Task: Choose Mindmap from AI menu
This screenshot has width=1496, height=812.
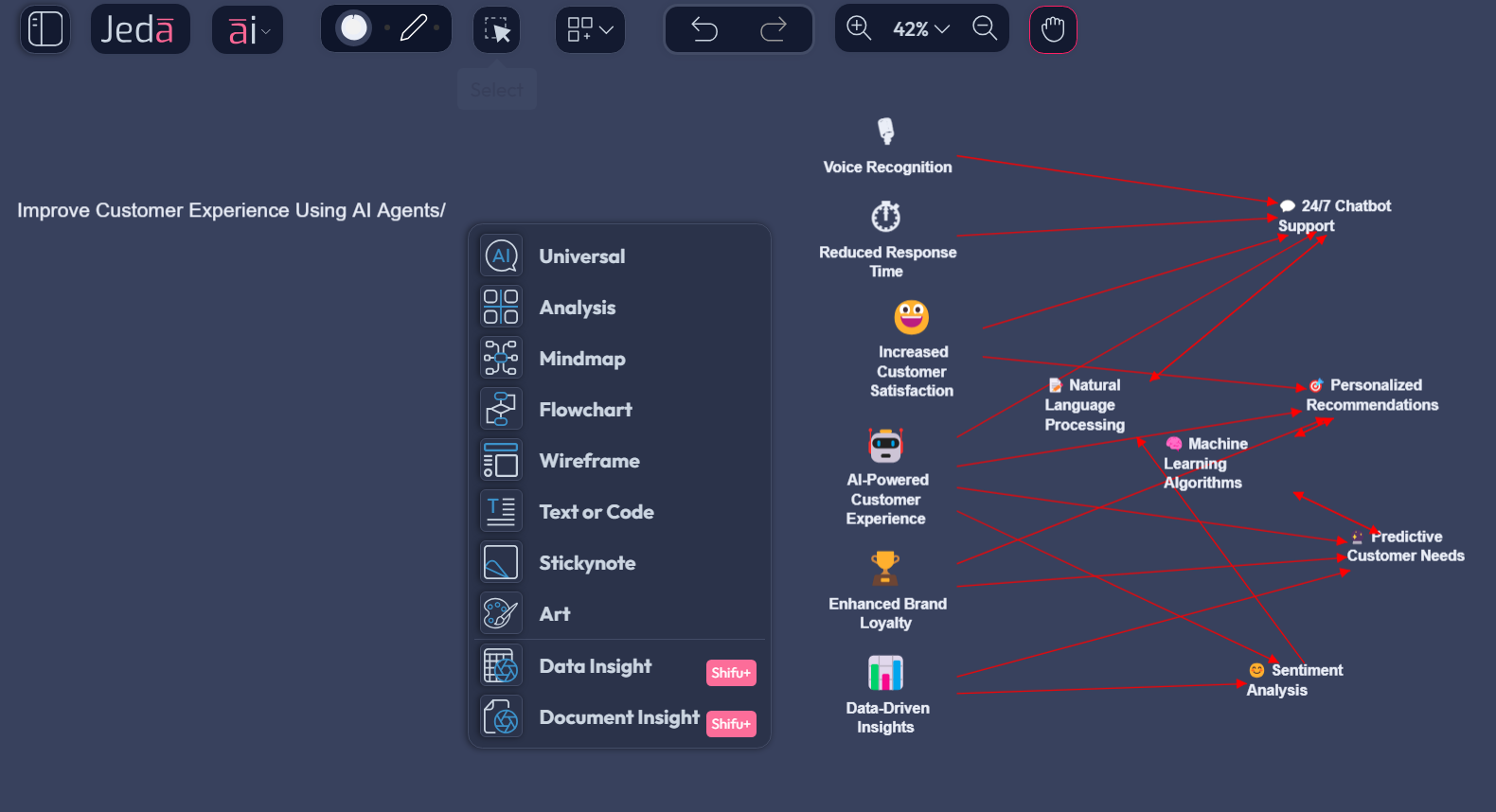Action: pyautogui.click(x=619, y=358)
